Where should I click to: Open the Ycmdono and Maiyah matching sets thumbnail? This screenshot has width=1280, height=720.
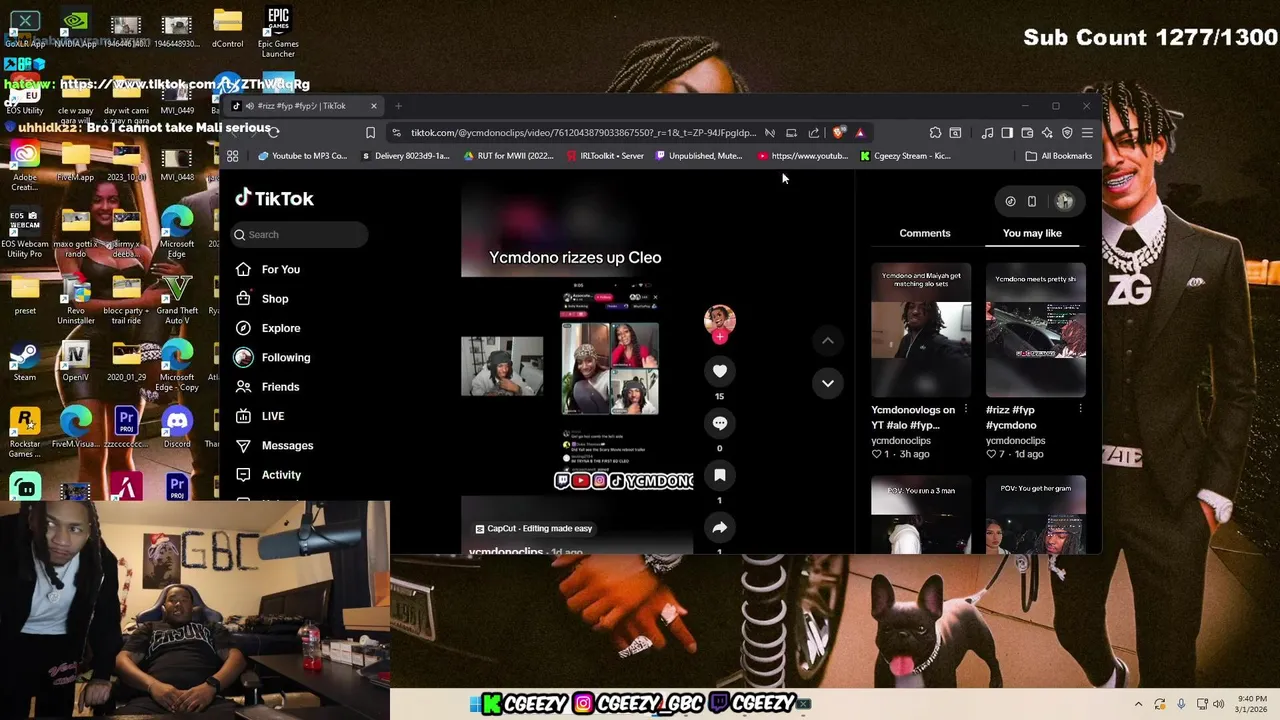coord(921,330)
